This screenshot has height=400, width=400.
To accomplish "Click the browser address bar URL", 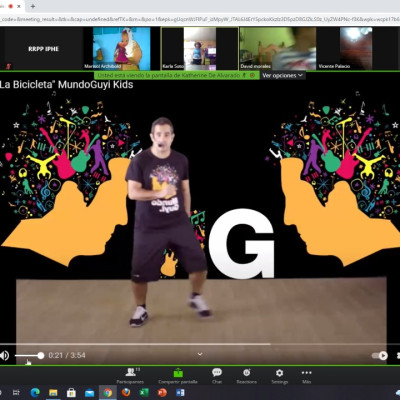I will coord(200,19).
